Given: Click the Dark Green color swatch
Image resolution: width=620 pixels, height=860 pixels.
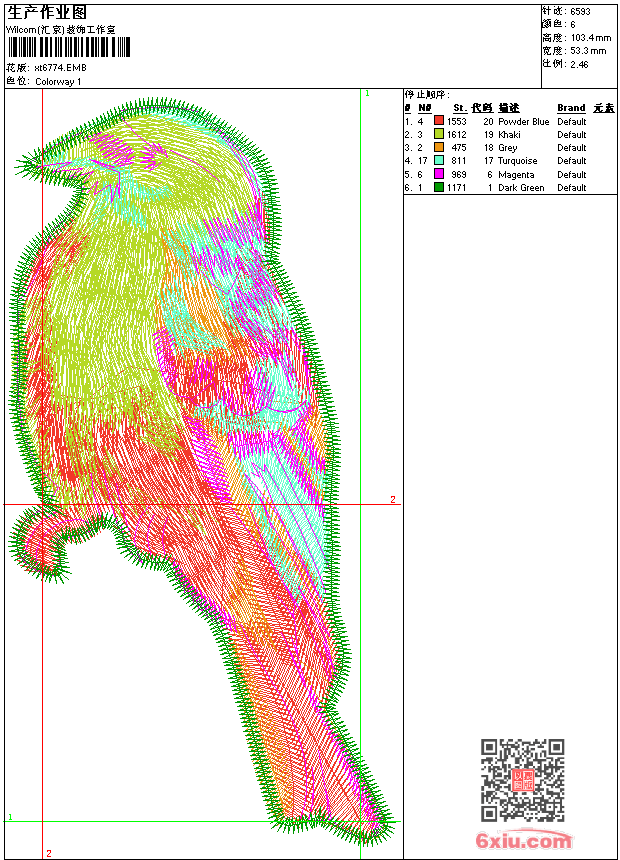Looking at the screenshot, I should click(x=439, y=187).
